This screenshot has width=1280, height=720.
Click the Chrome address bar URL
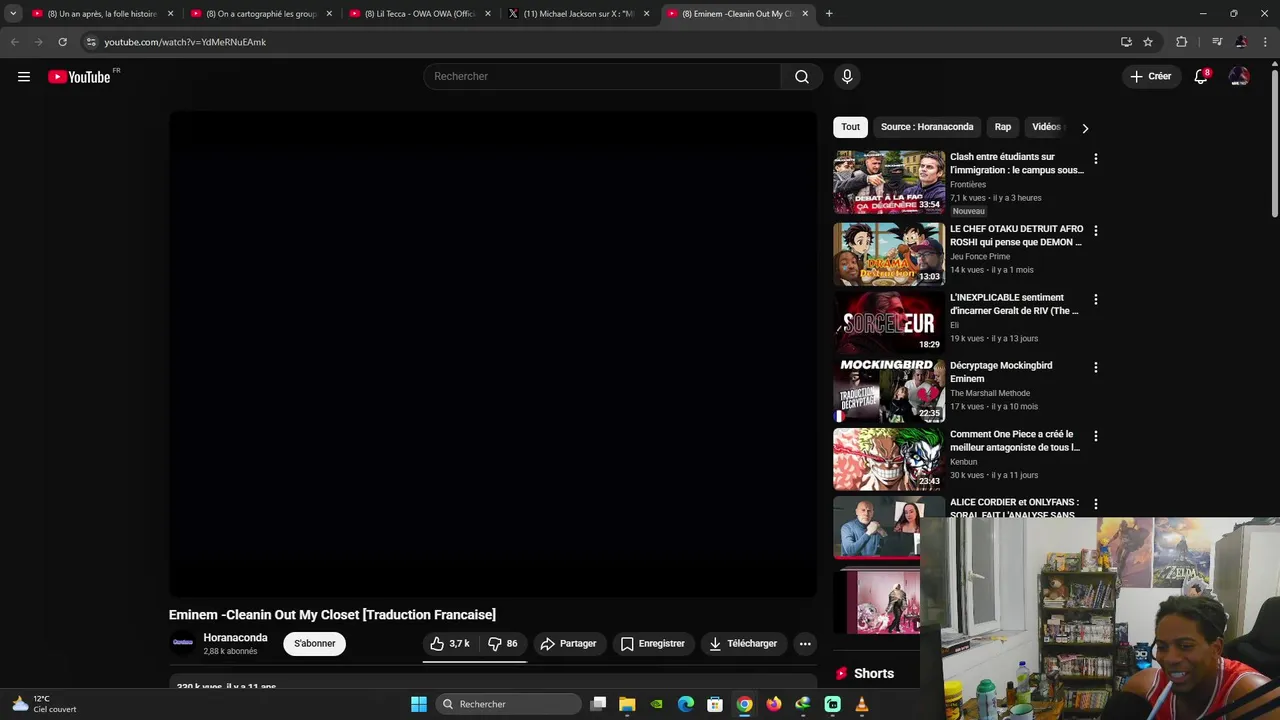click(x=185, y=42)
